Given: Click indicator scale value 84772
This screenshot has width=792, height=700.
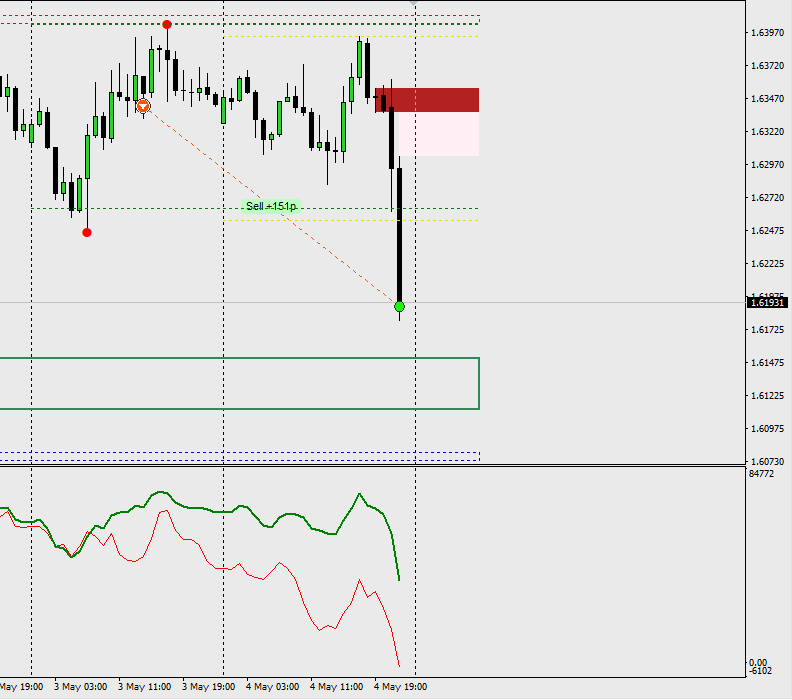Looking at the screenshot, I should click(x=761, y=474).
